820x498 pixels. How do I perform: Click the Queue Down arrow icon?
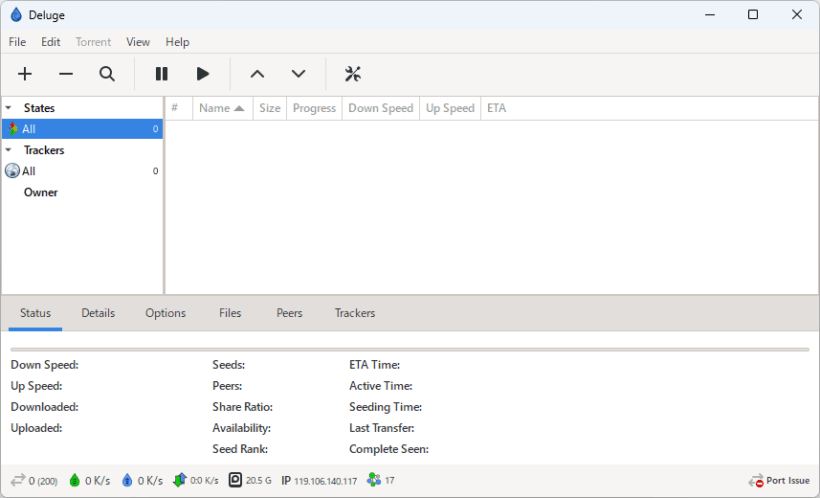click(x=299, y=74)
